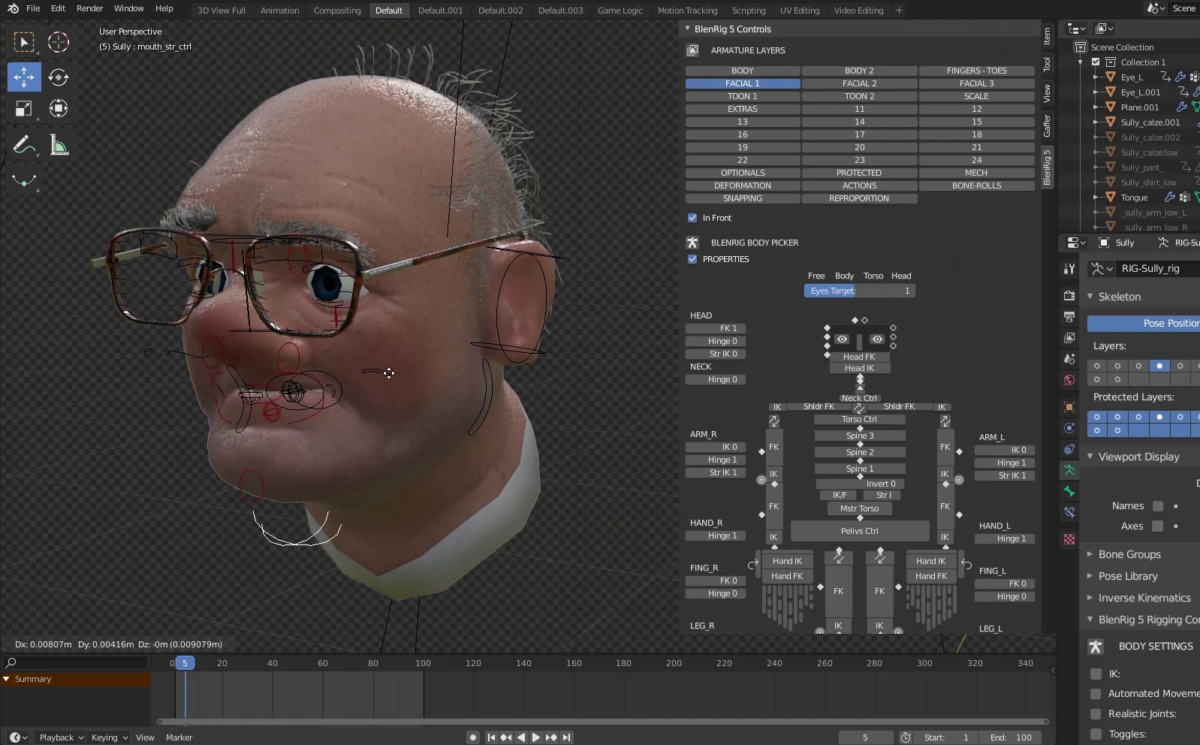Uncheck the PROPERTIES checkbox
This screenshot has width=1200, height=745.
pos(692,259)
